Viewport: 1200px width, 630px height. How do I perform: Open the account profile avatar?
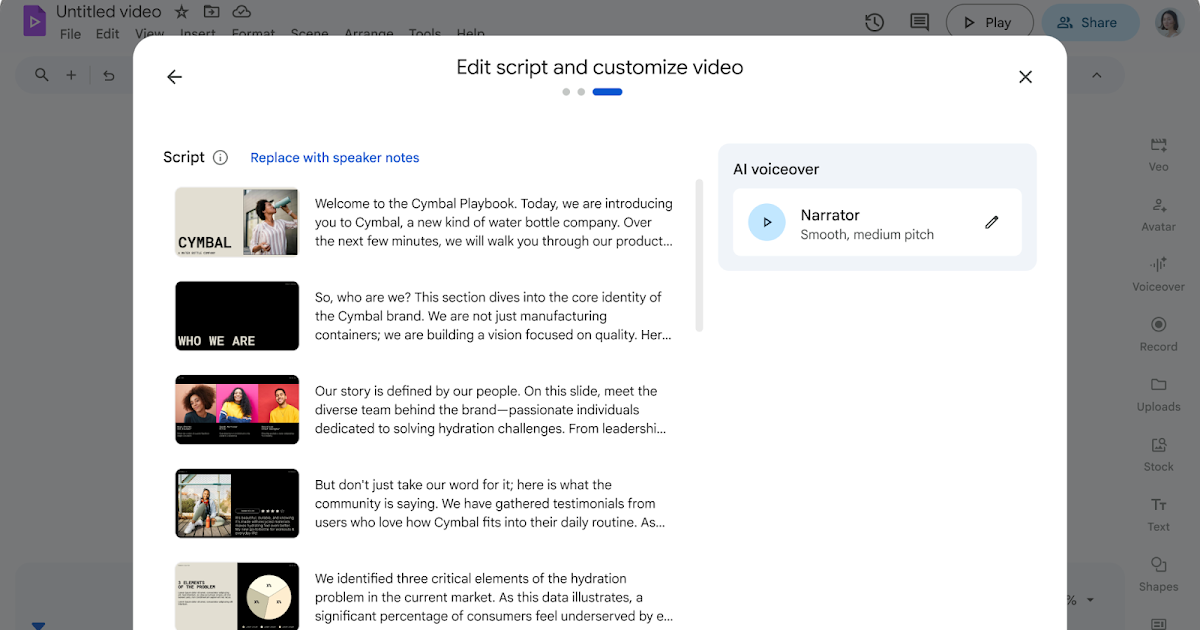coord(1168,22)
